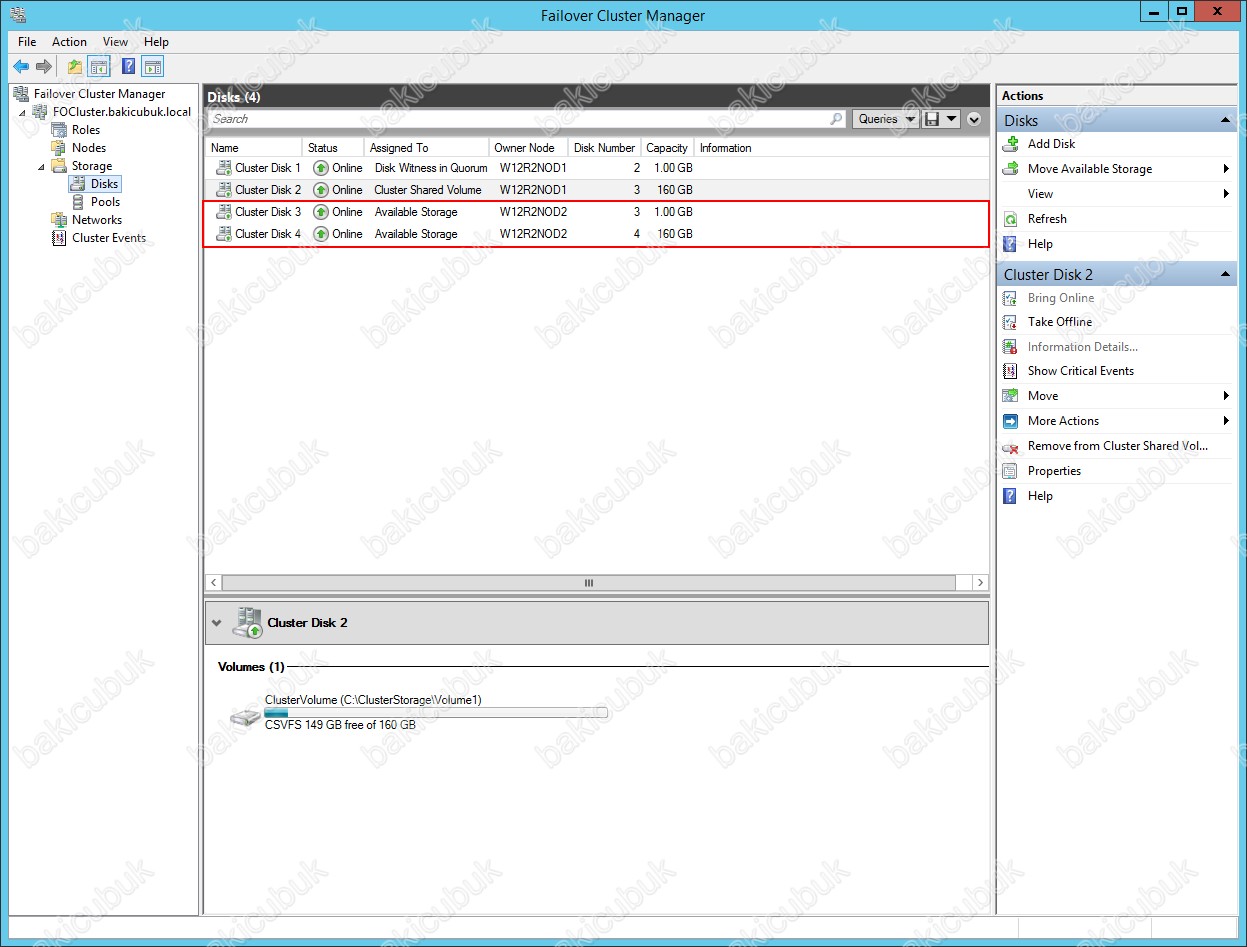Image resolution: width=1247 pixels, height=947 pixels.
Task: Expand the View submenu arrow in Actions
Action: point(1226,194)
